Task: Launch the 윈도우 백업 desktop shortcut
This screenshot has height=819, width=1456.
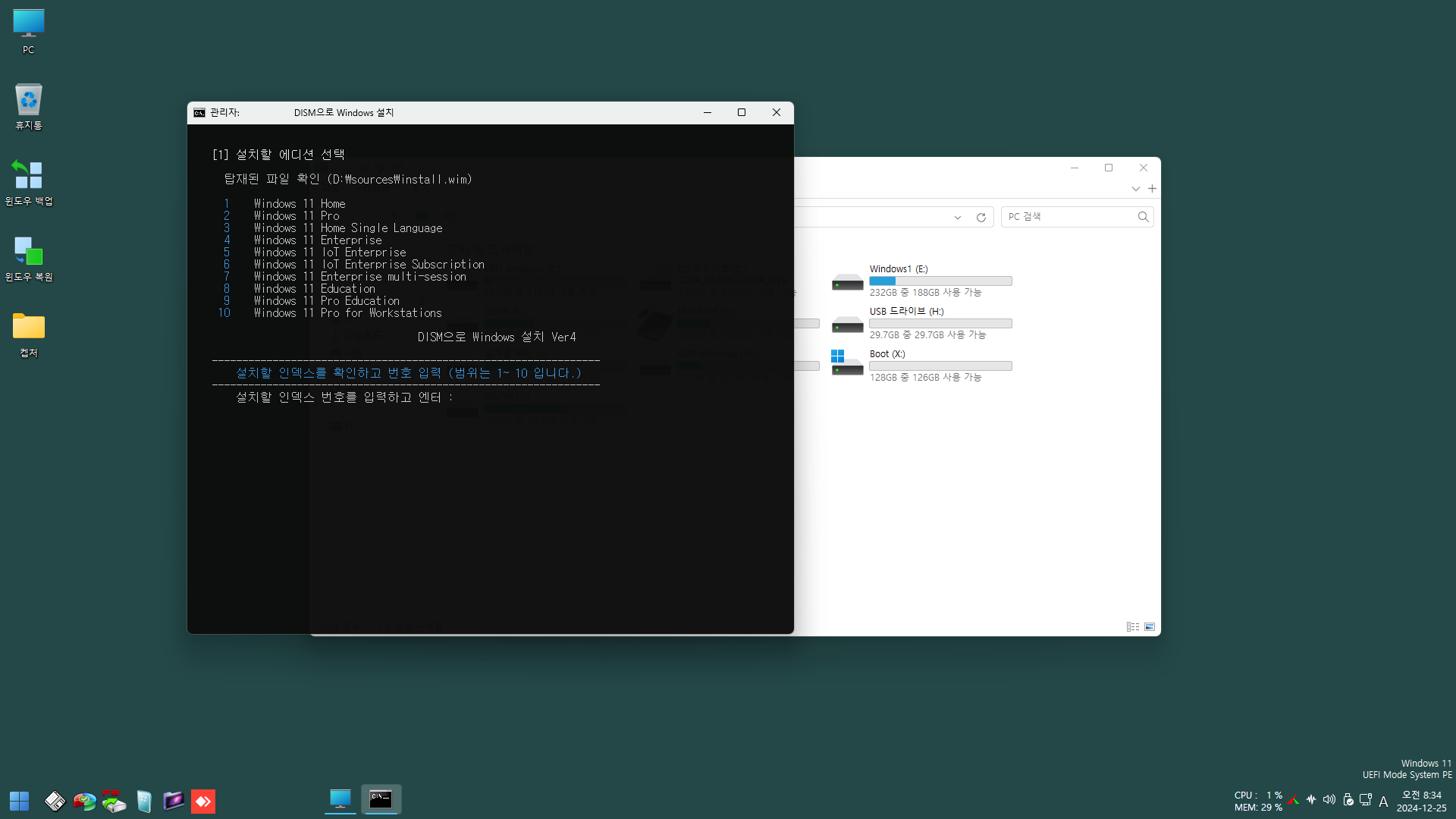Action: pos(28,183)
